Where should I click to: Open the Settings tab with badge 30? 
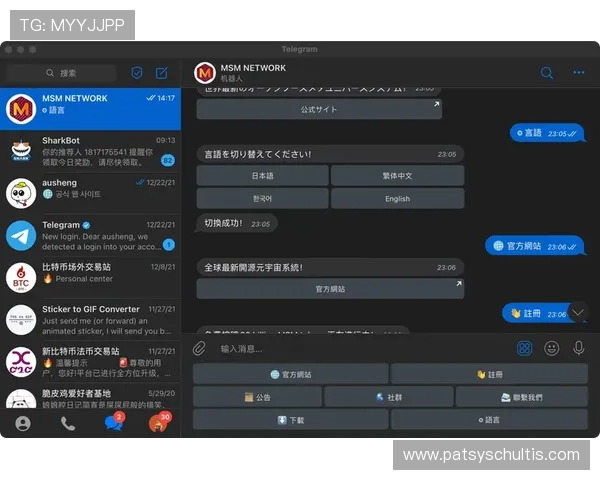pyautogui.click(x=159, y=422)
